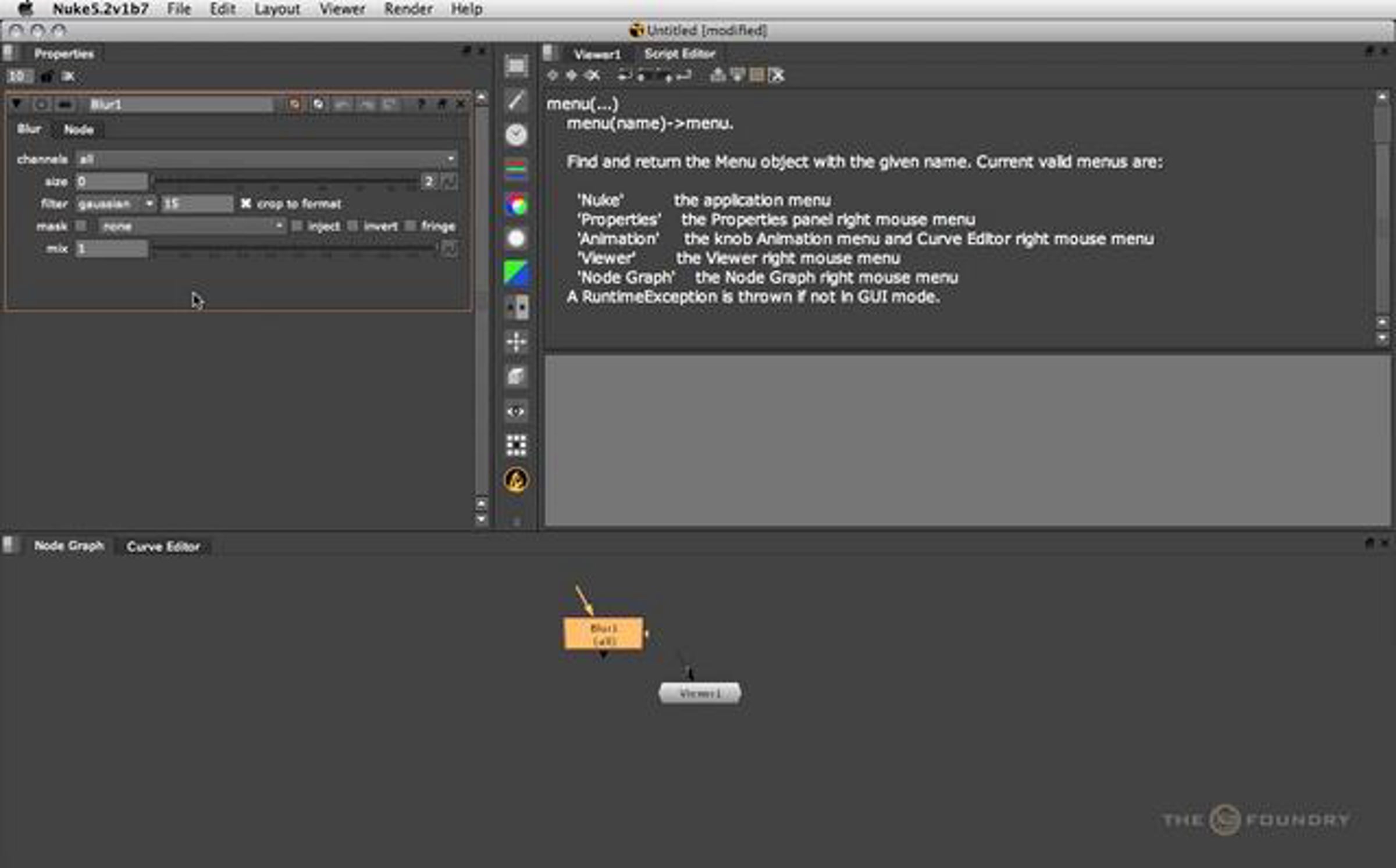Open the Help menu
This screenshot has width=1396, height=868.
tap(467, 9)
